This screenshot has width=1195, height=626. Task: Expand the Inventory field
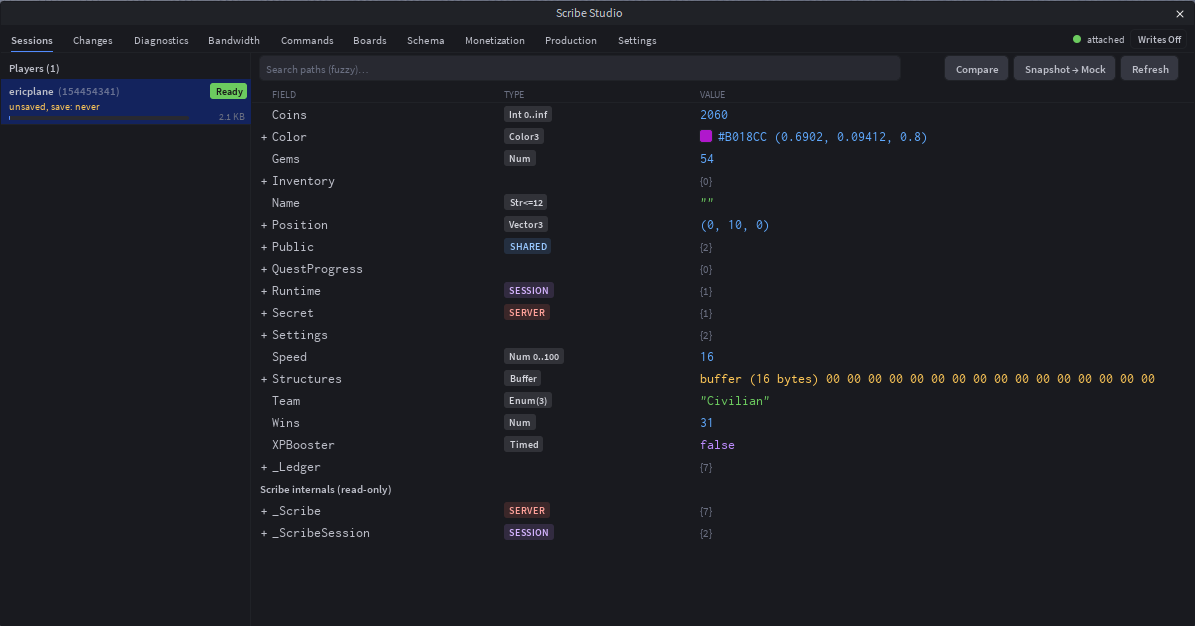pyautogui.click(x=264, y=181)
